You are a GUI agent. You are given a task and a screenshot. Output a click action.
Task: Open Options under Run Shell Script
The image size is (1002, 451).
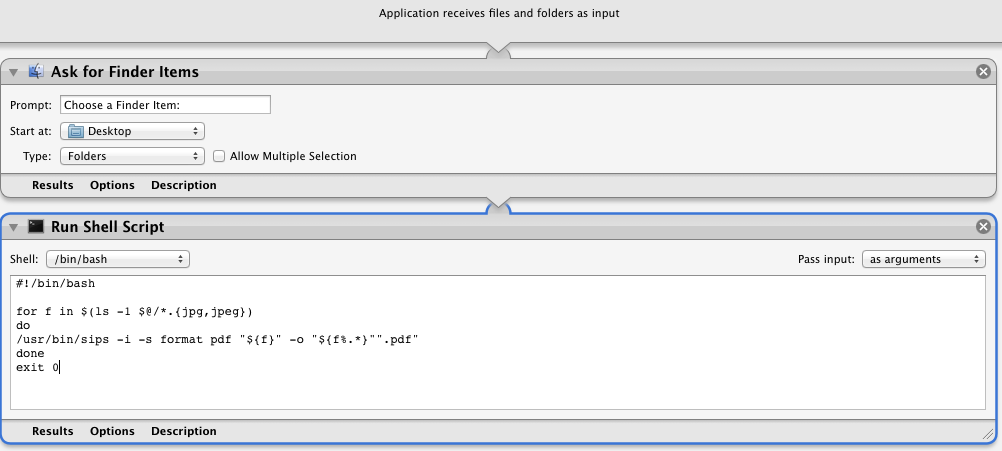(x=112, y=432)
